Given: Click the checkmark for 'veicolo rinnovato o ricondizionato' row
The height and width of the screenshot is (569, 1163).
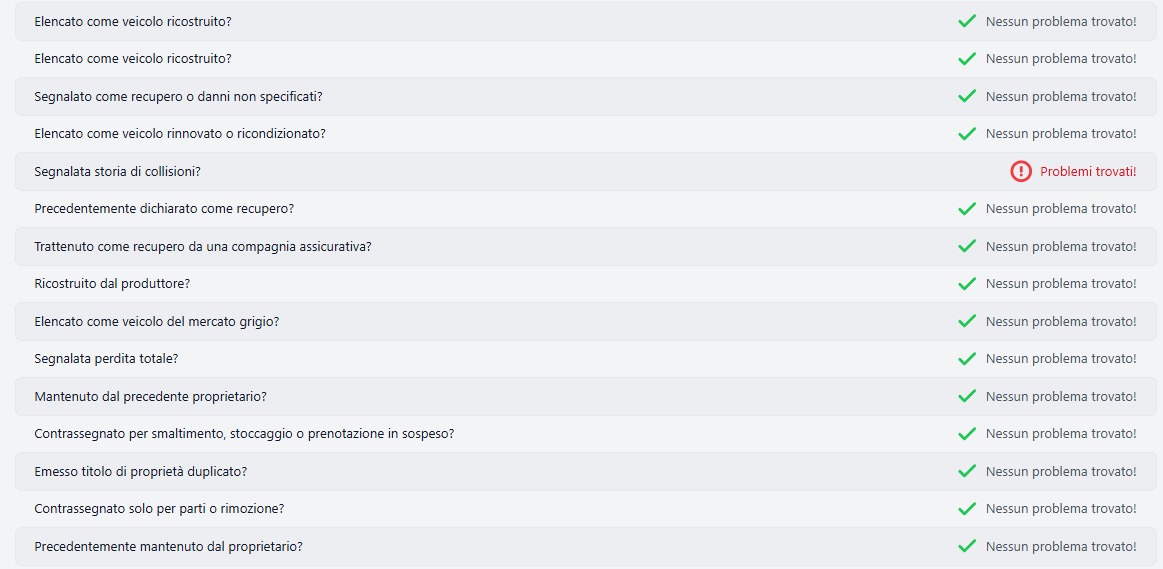Looking at the screenshot, I should tap(967, 134).
